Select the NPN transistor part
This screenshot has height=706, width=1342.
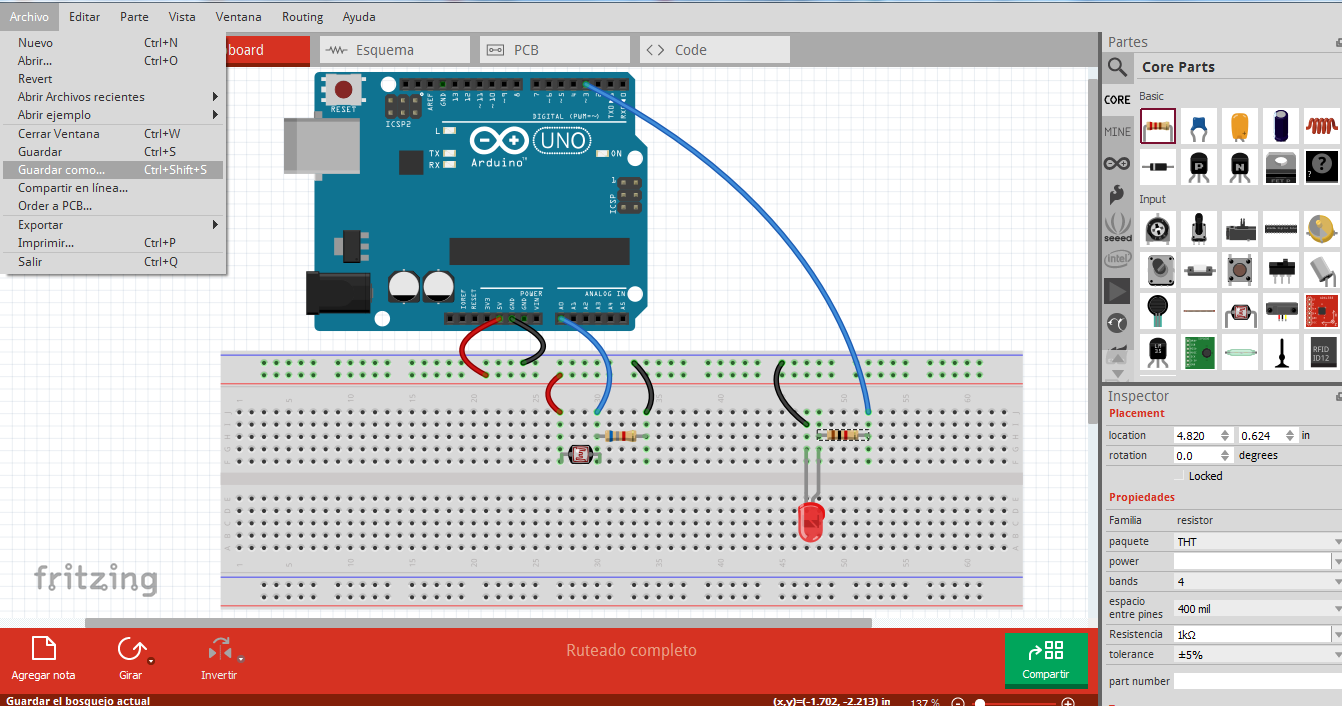(x=1240, y=167)
